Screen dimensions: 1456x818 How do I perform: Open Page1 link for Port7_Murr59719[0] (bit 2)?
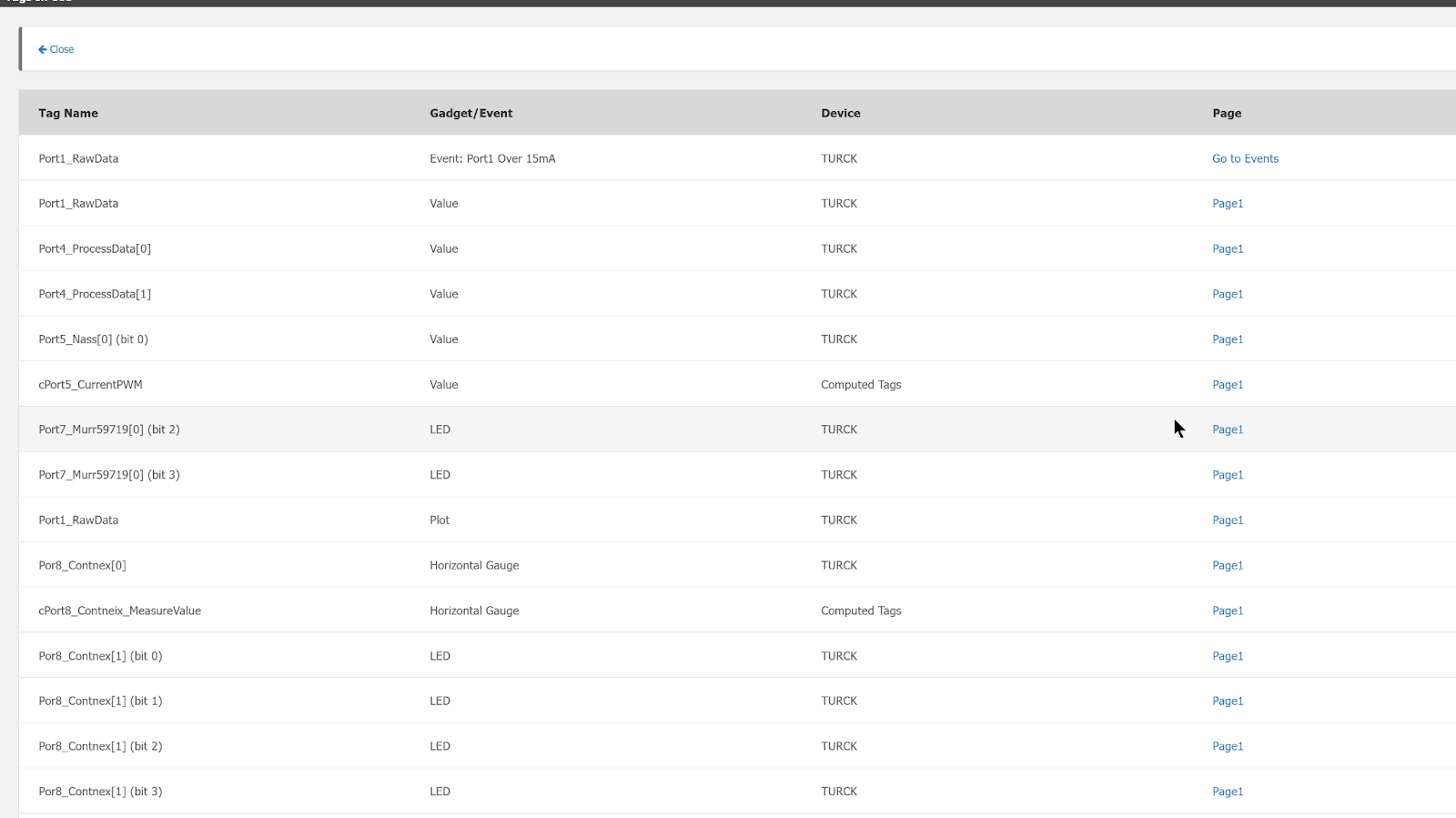[x=1228, y=429]
